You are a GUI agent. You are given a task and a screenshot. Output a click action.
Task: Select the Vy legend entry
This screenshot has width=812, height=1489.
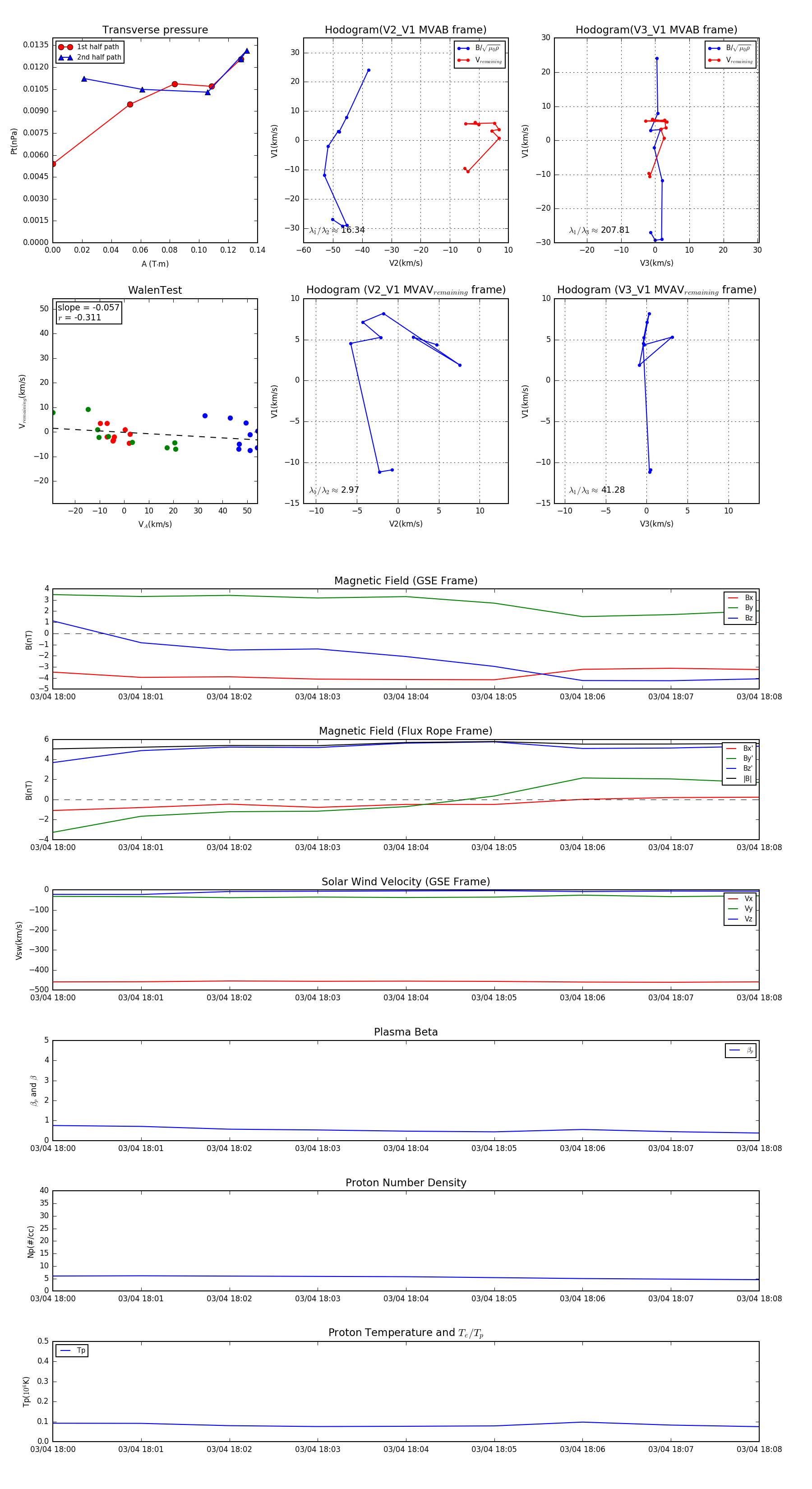[740, 909]
